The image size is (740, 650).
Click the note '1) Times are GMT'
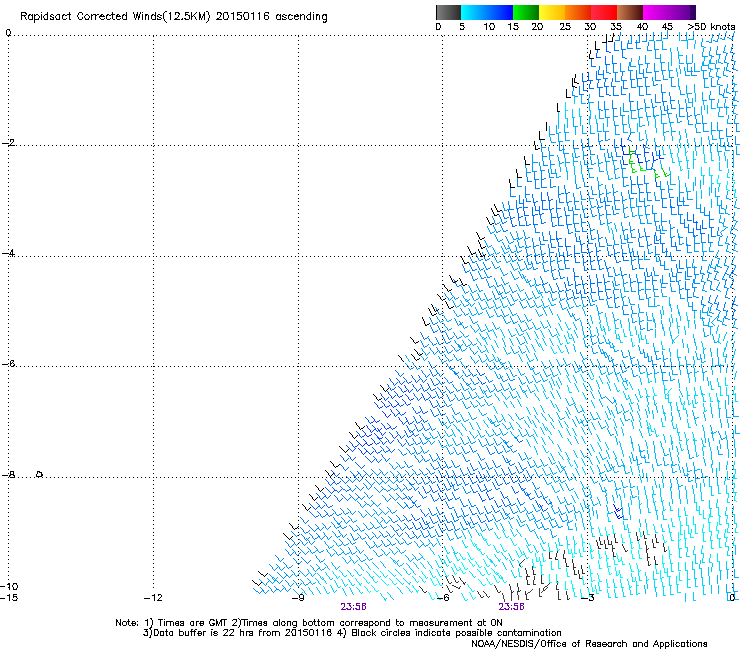187,623
